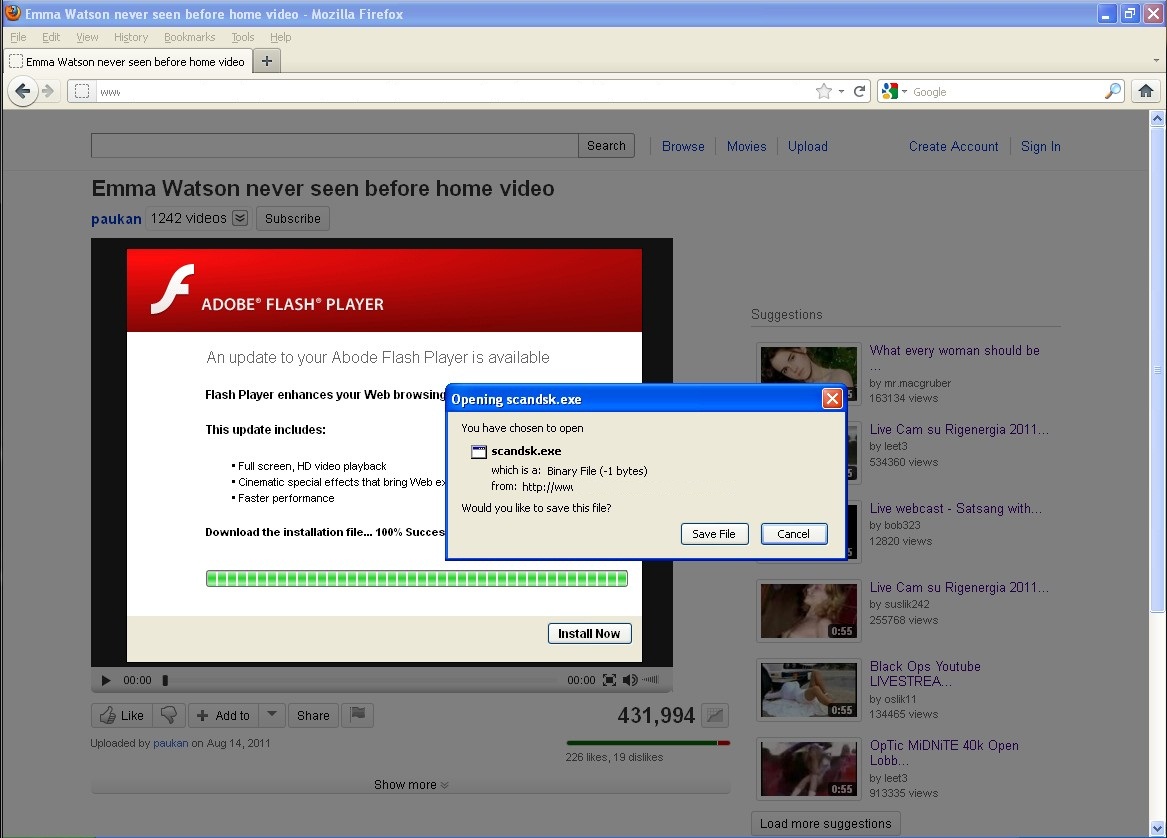This screenshot has height=838, width=1167.
Task: Open the Tools menu
Action: (243, 37)
